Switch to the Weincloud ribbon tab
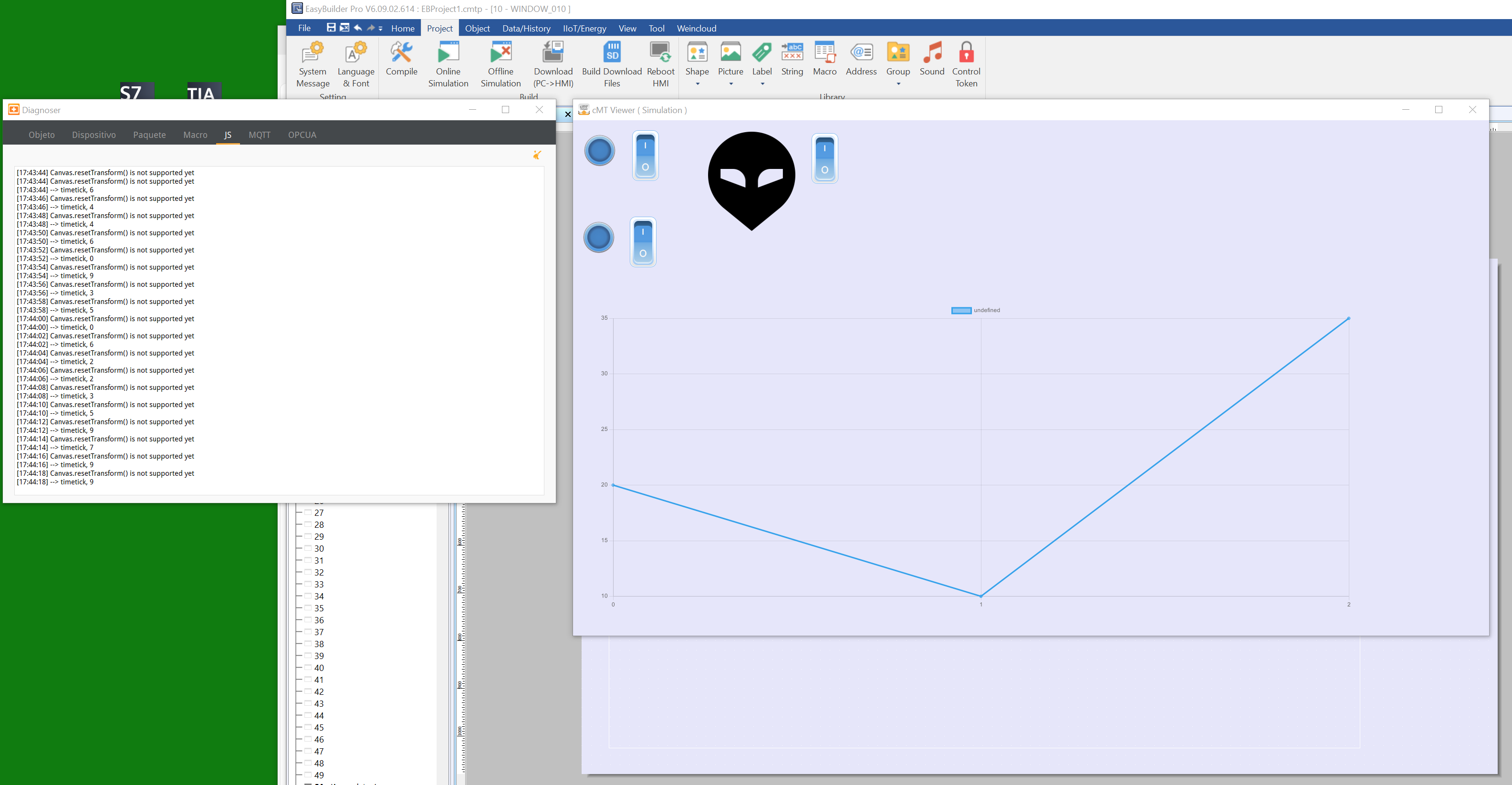This screenshot has width=1512, height=785. click(x=696, y=28)
